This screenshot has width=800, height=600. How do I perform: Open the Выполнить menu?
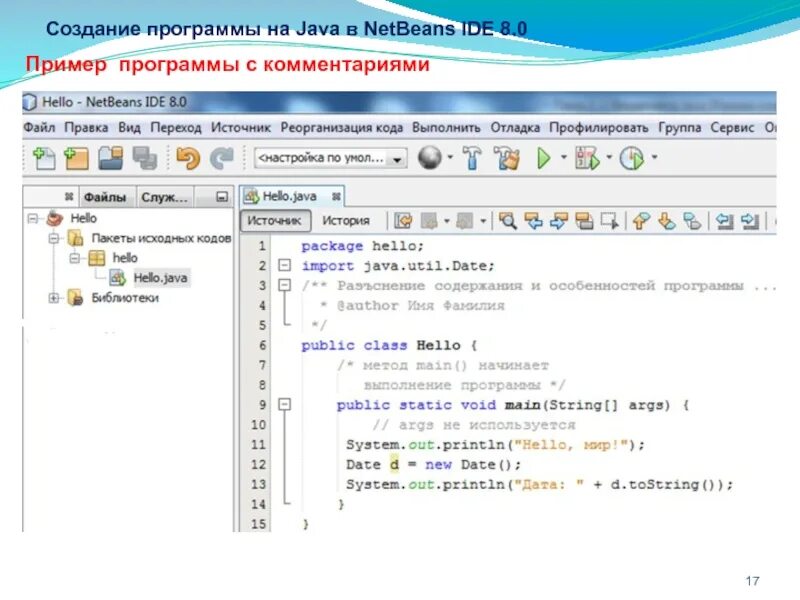point(446,127)
